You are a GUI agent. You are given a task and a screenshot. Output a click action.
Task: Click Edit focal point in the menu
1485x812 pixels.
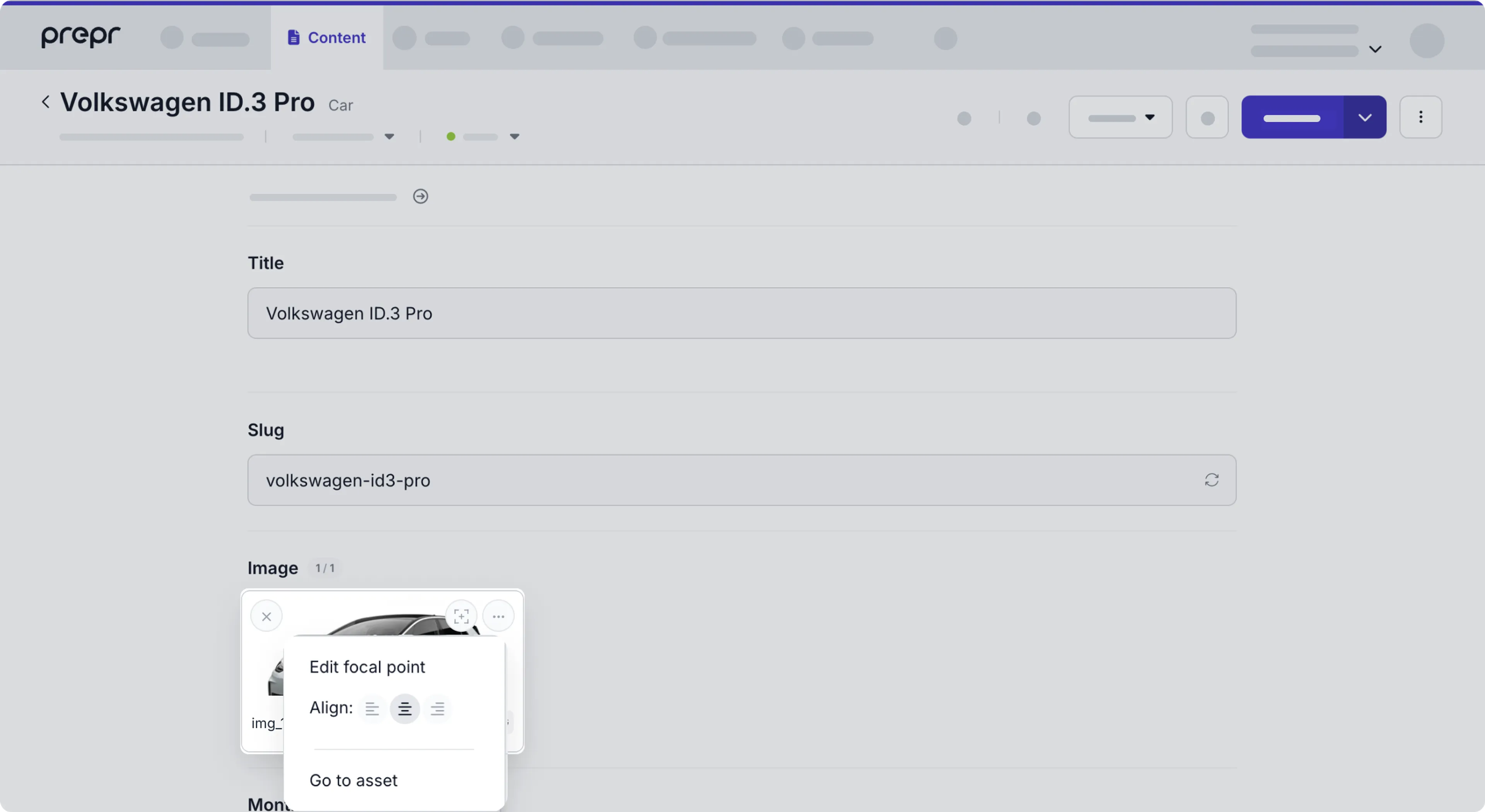pos(367,667)
